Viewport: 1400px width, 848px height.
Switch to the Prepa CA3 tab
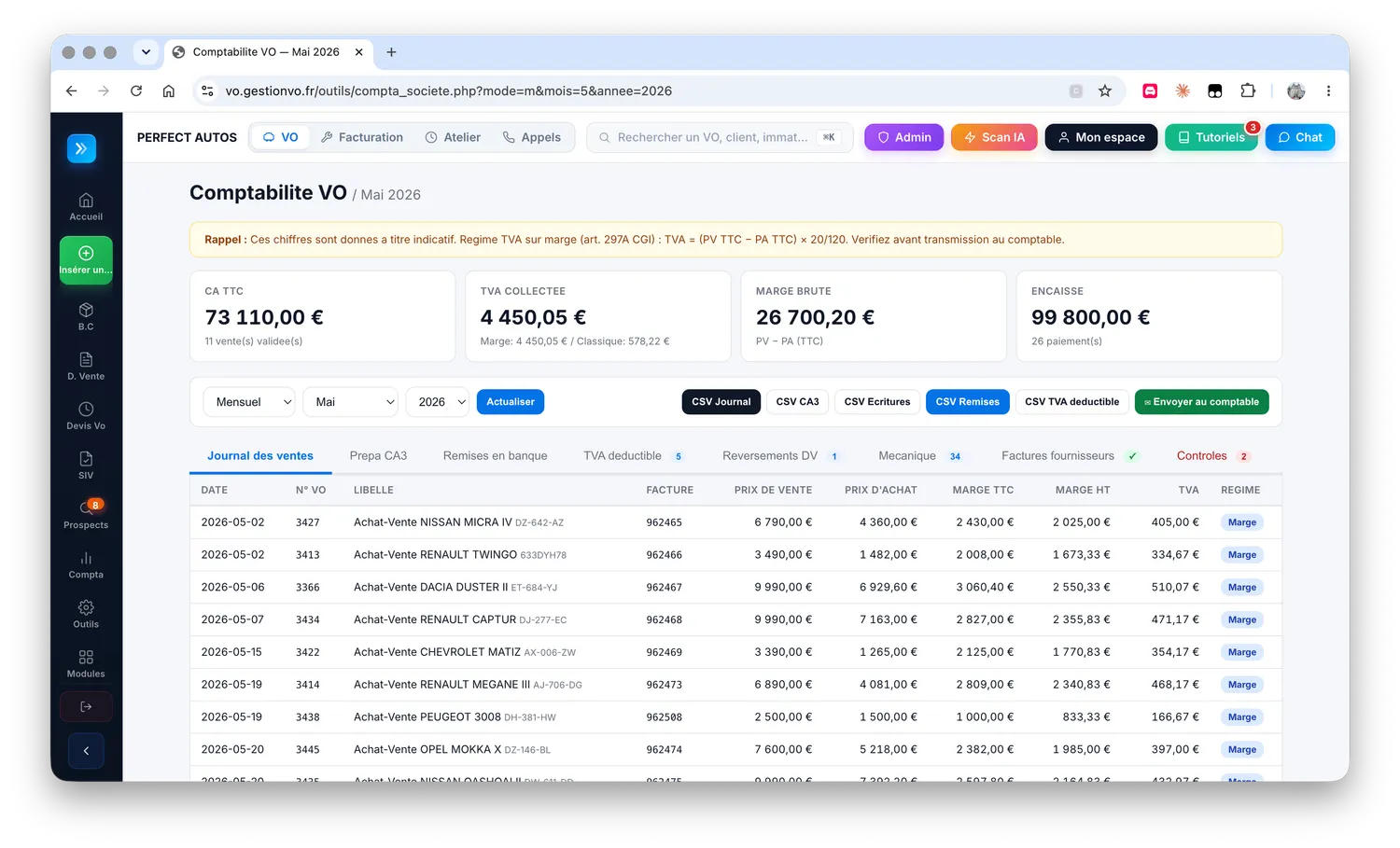[378, 456]
